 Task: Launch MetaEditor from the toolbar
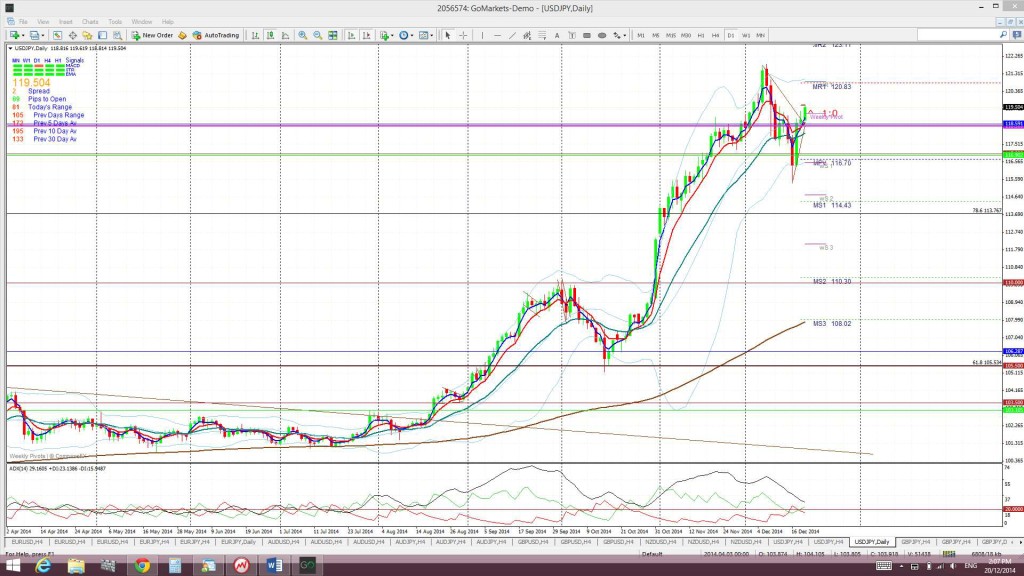[182, 35]
